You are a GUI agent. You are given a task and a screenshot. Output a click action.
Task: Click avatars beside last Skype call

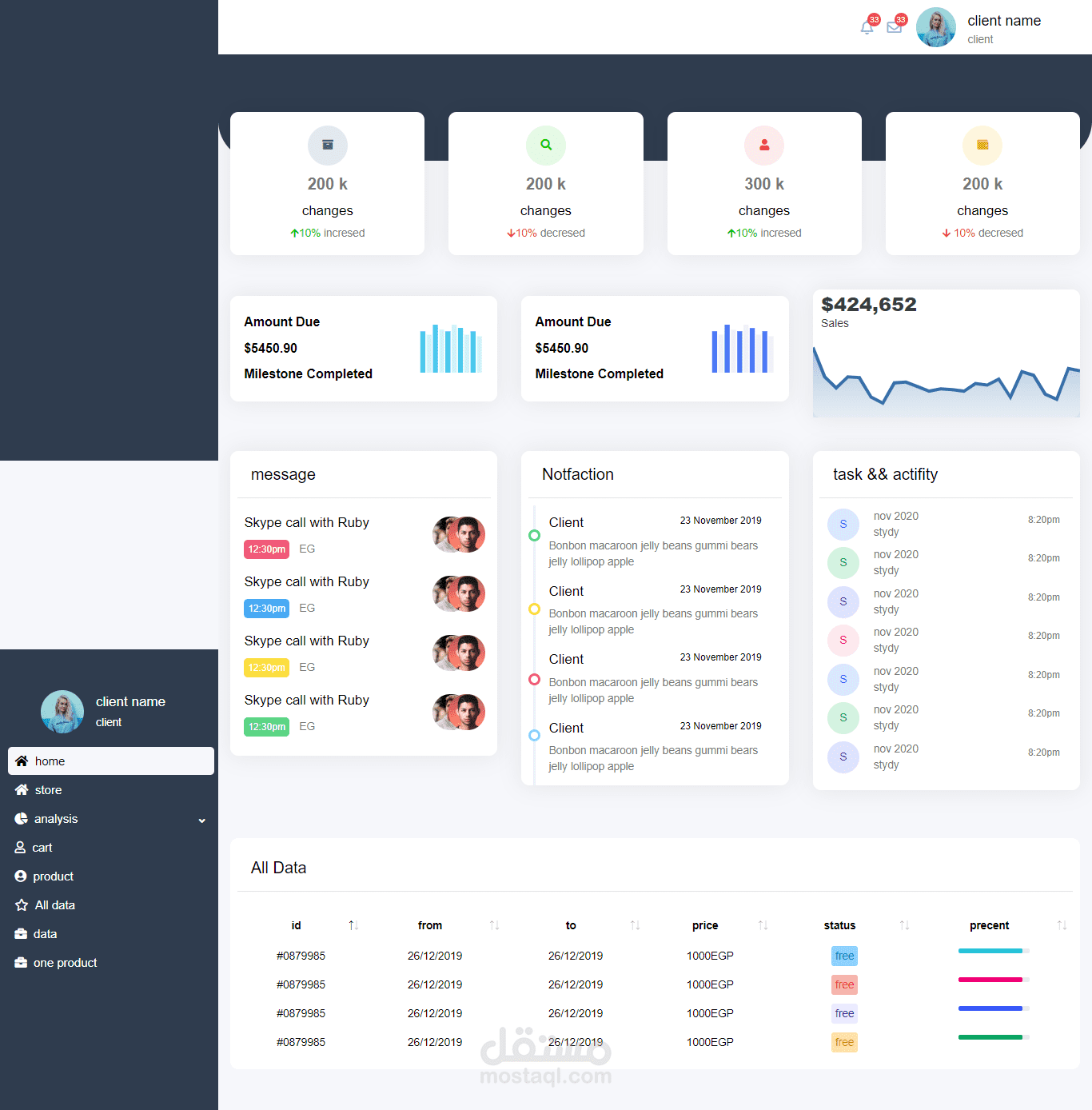click(x=460, y=712)
